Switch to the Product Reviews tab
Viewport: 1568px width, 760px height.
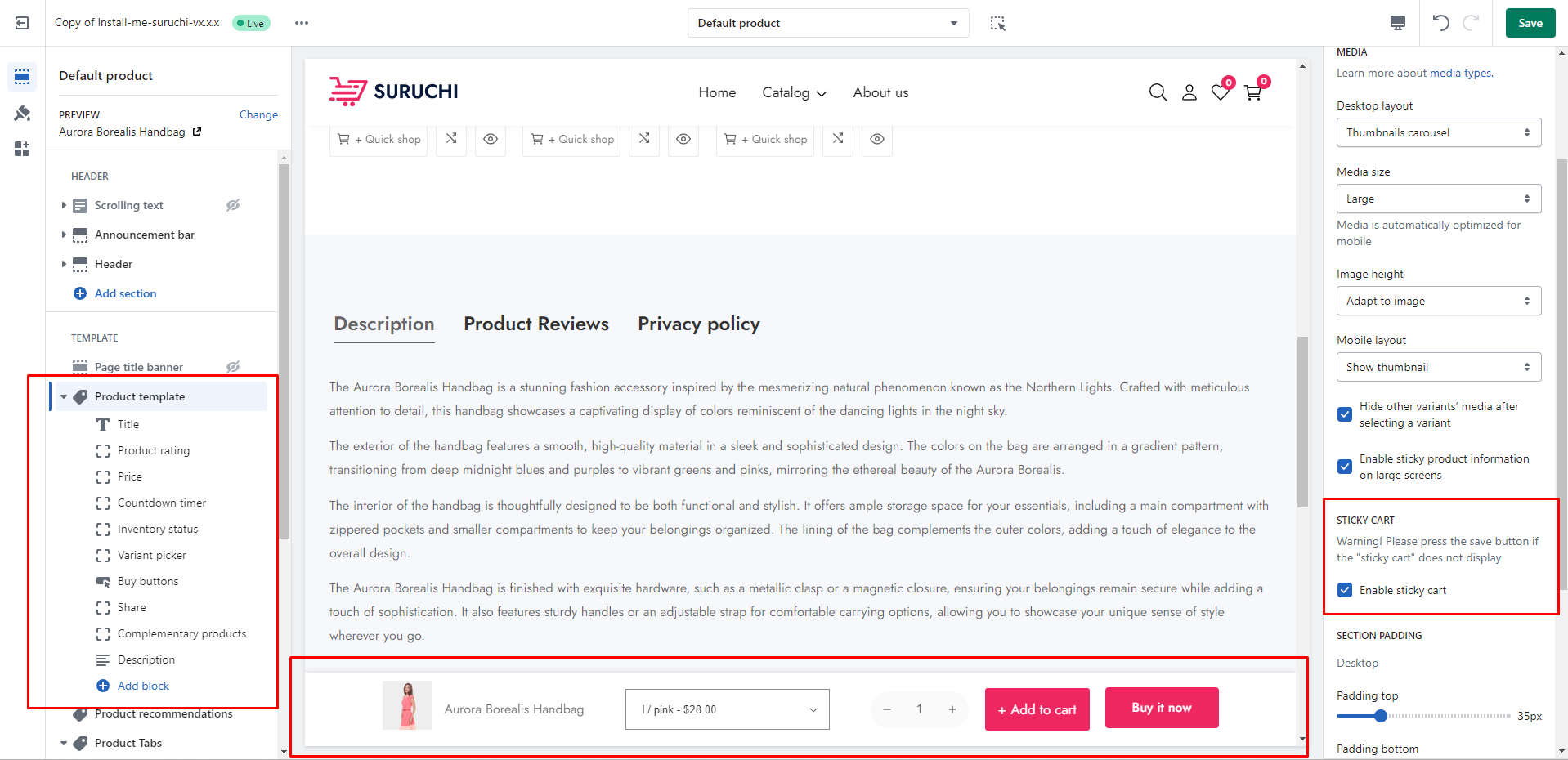(x=536, y=324)
